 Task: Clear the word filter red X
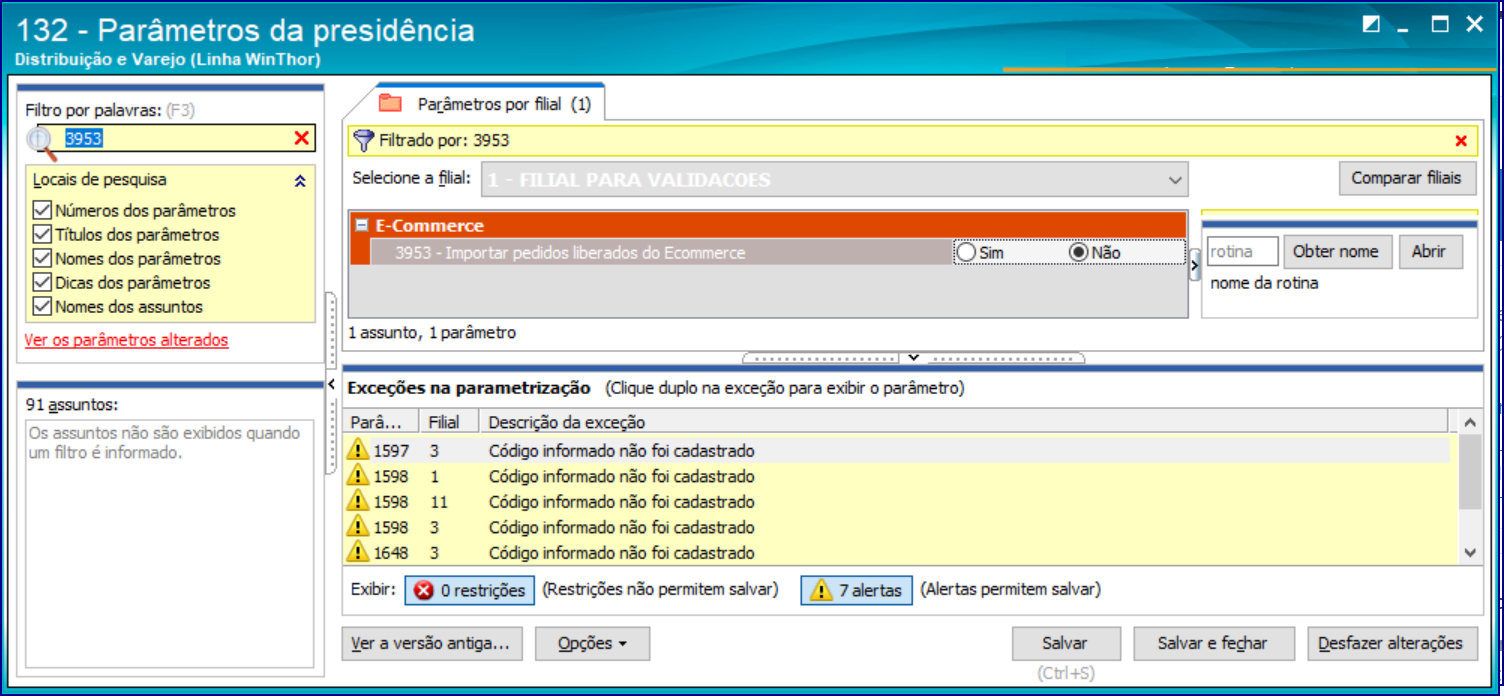[x=301, y=138]
